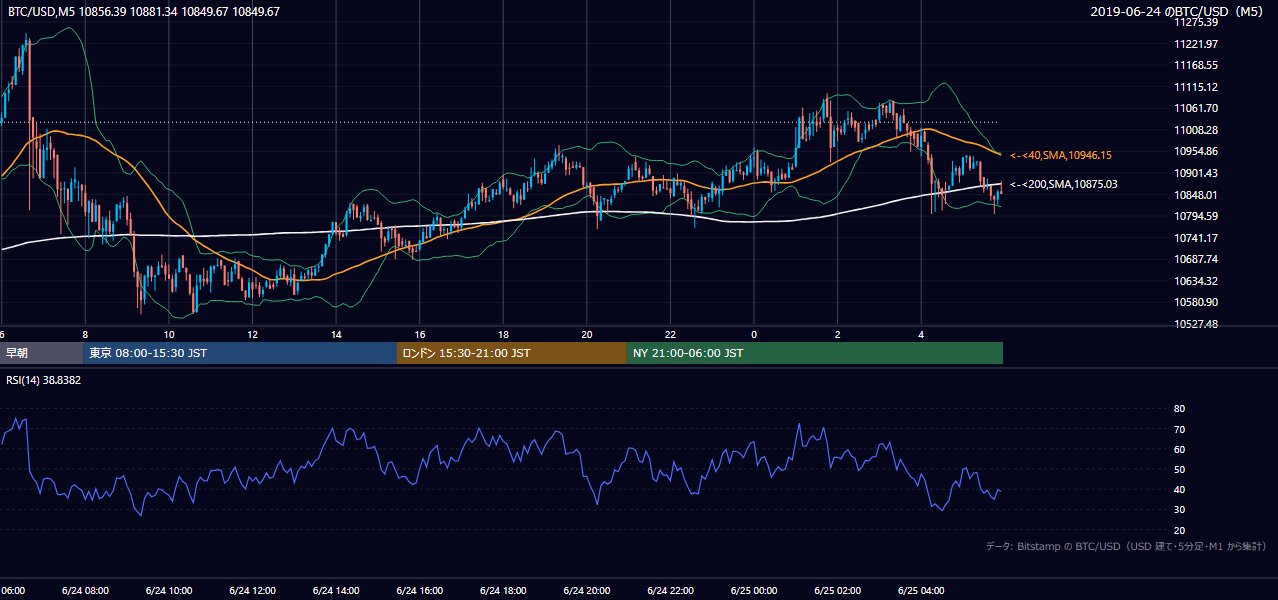Image resolution: width=1278 pixels, height=600 pixels.
Task: Click RSI scale value 20
Action: point(1179,530)
